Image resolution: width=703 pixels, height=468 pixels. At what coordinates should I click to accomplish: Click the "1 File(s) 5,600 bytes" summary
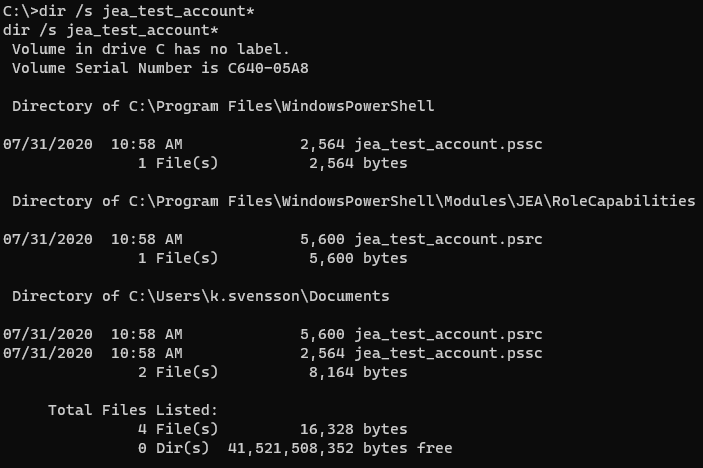[x=270, y=258]
